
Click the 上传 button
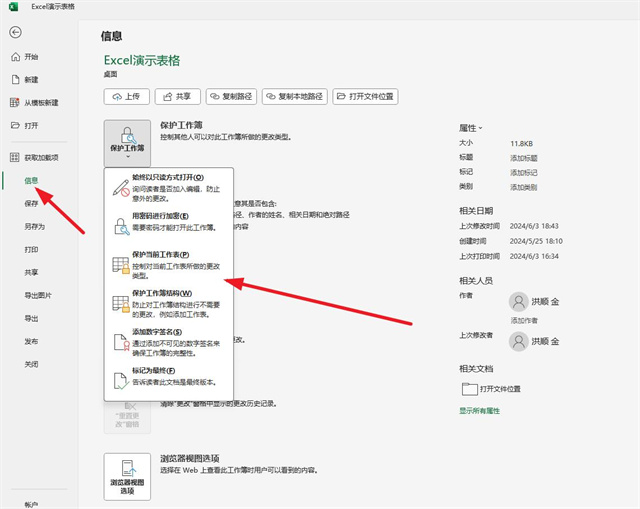127,97
